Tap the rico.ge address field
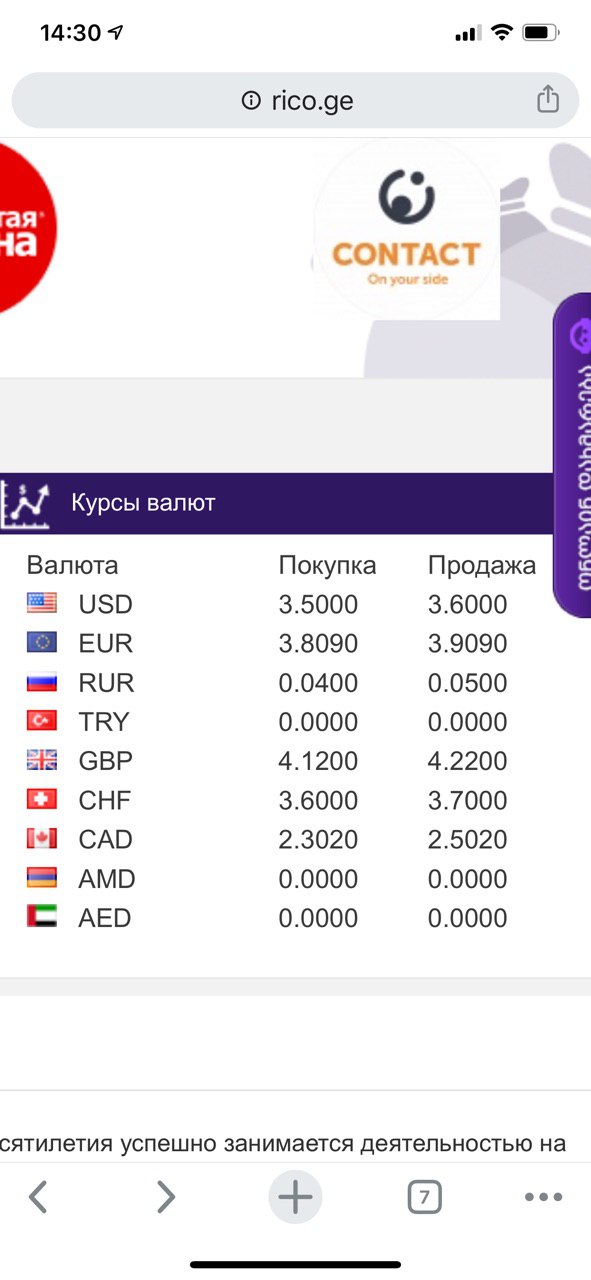 click(295, 100)
